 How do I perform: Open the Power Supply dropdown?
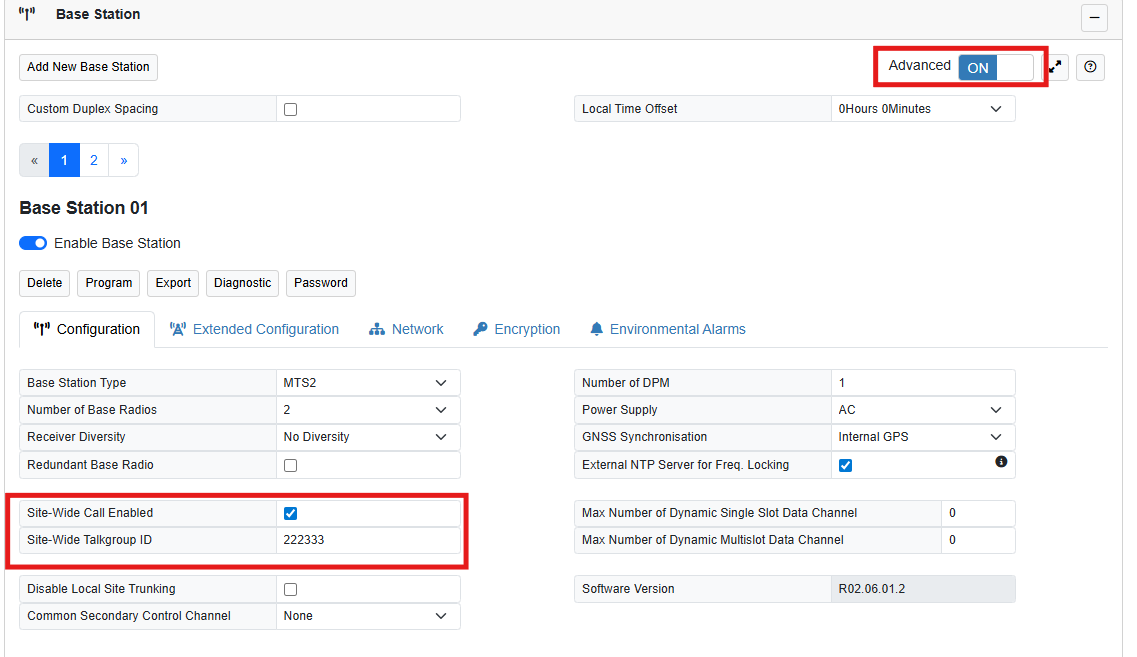click(x=922, y=410)
